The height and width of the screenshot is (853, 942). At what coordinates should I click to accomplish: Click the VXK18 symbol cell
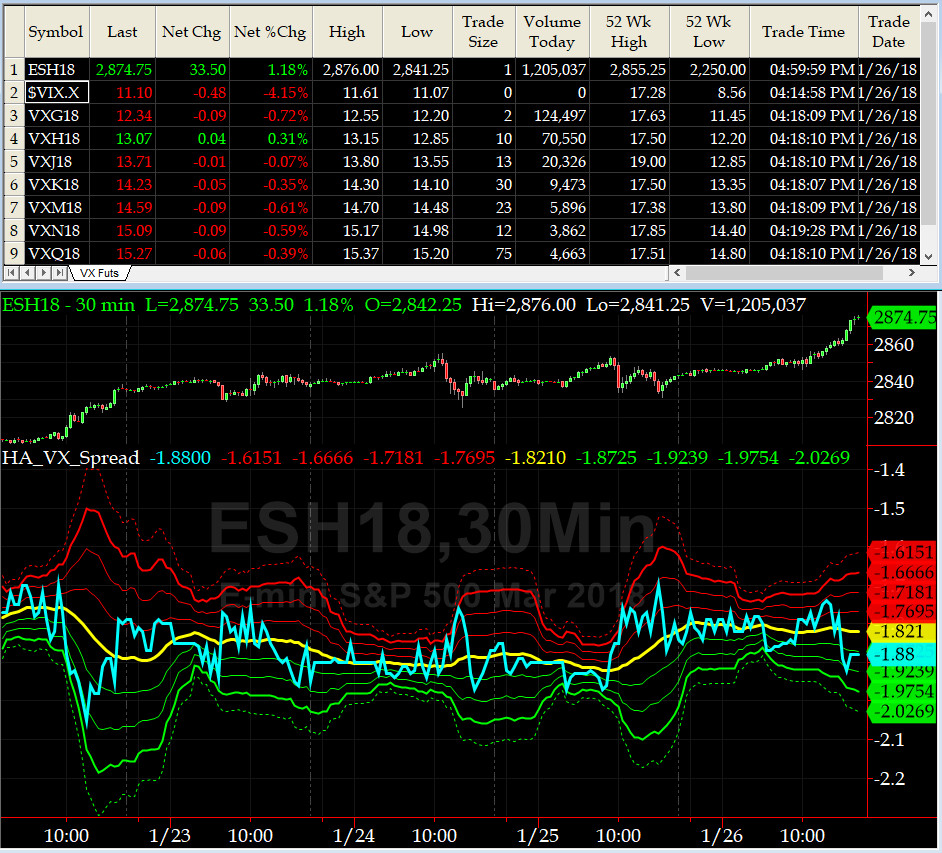point(56,184)
